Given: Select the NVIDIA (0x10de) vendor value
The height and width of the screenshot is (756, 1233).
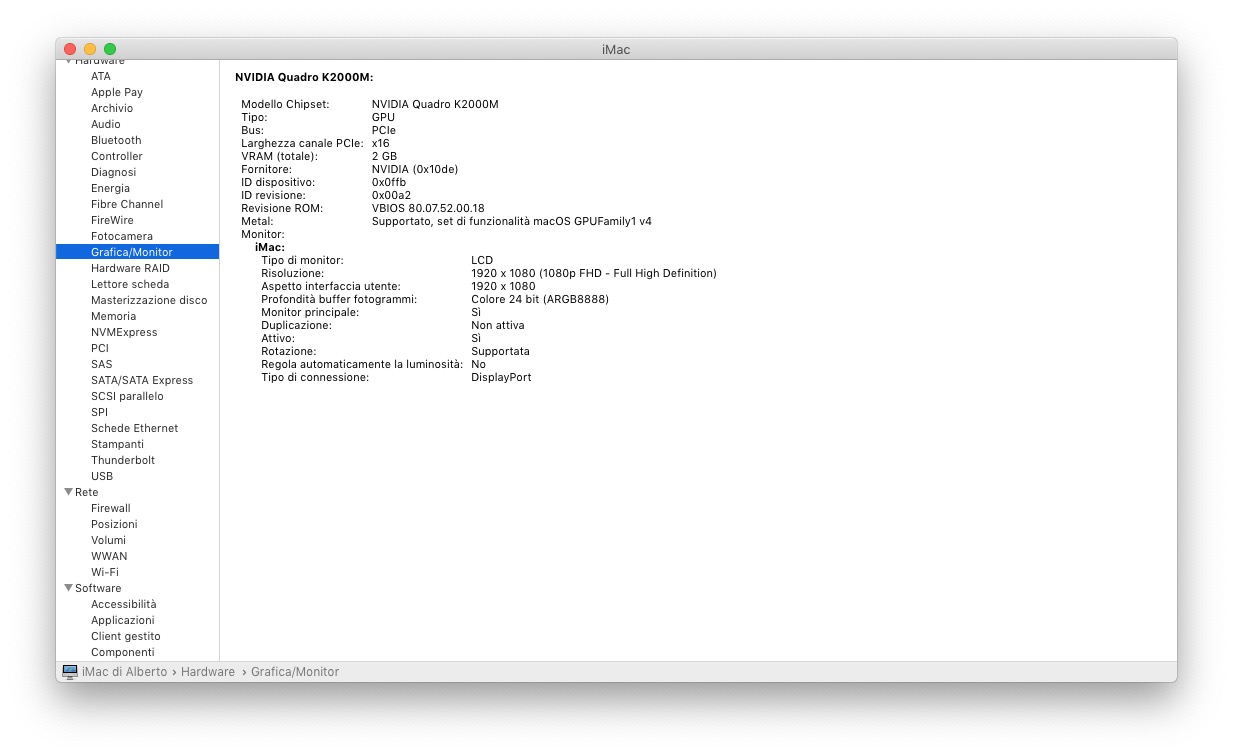Looking at the screenshot, I should (415, 169).
